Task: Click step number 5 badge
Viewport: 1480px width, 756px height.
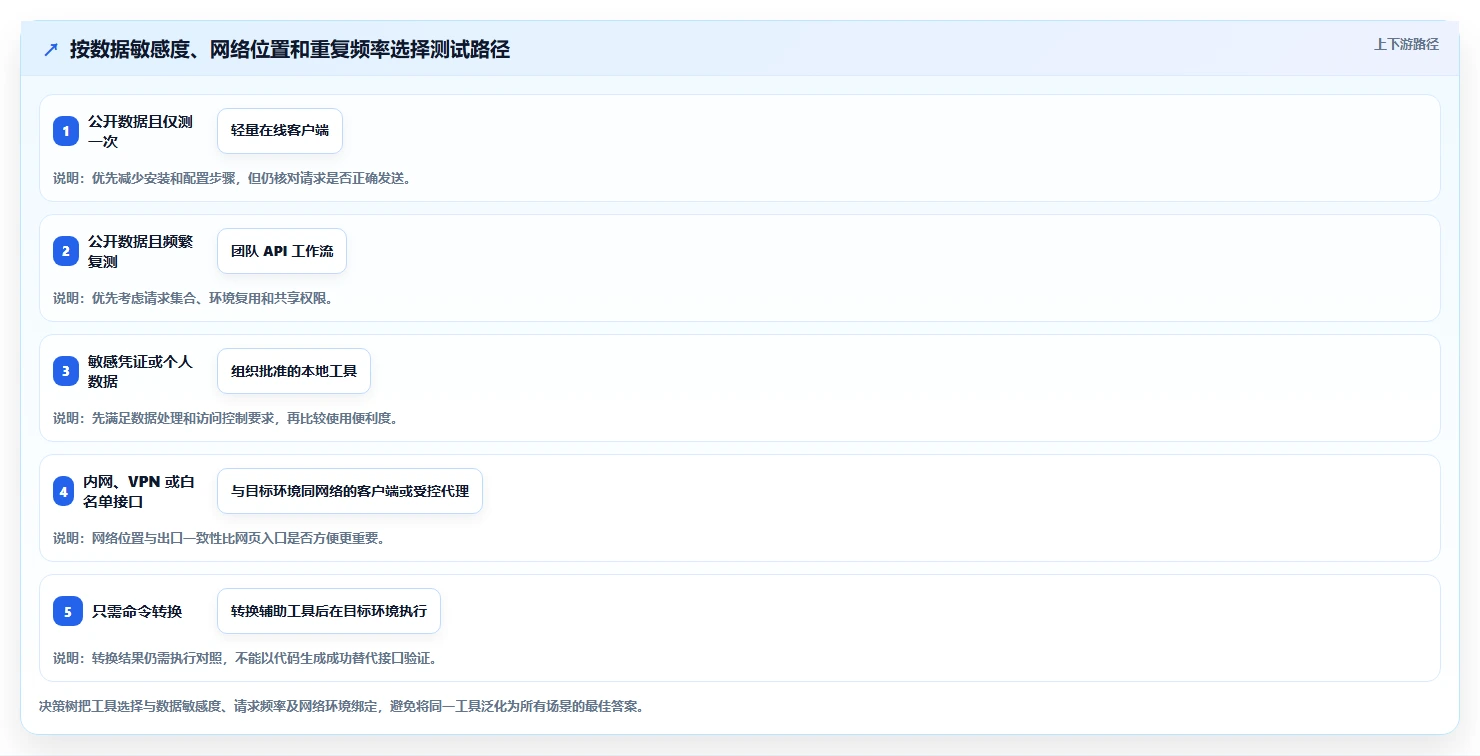Action: click(68, 611)
